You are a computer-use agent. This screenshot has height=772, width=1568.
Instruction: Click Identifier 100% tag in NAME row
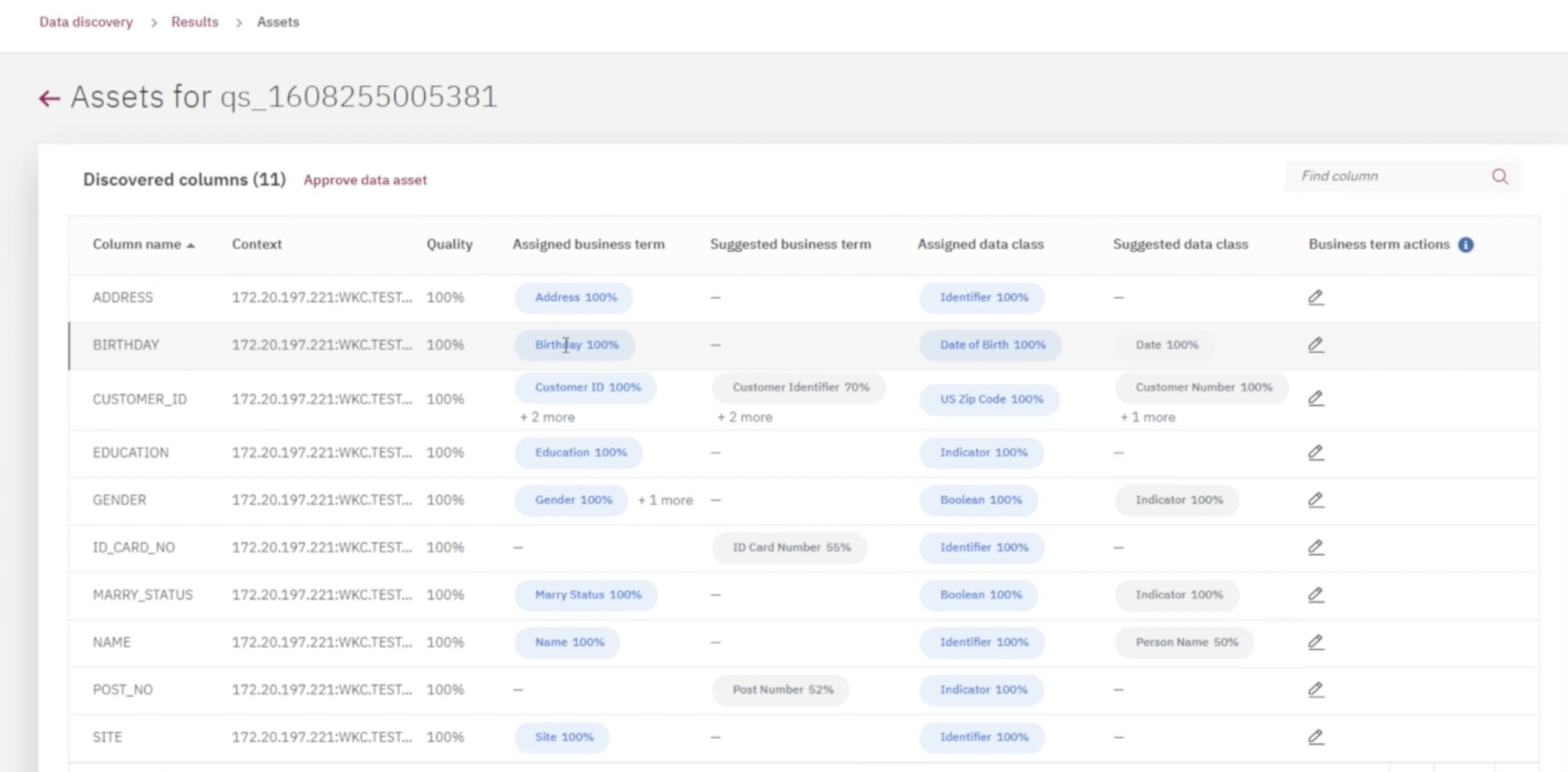[x=982, y=642]
